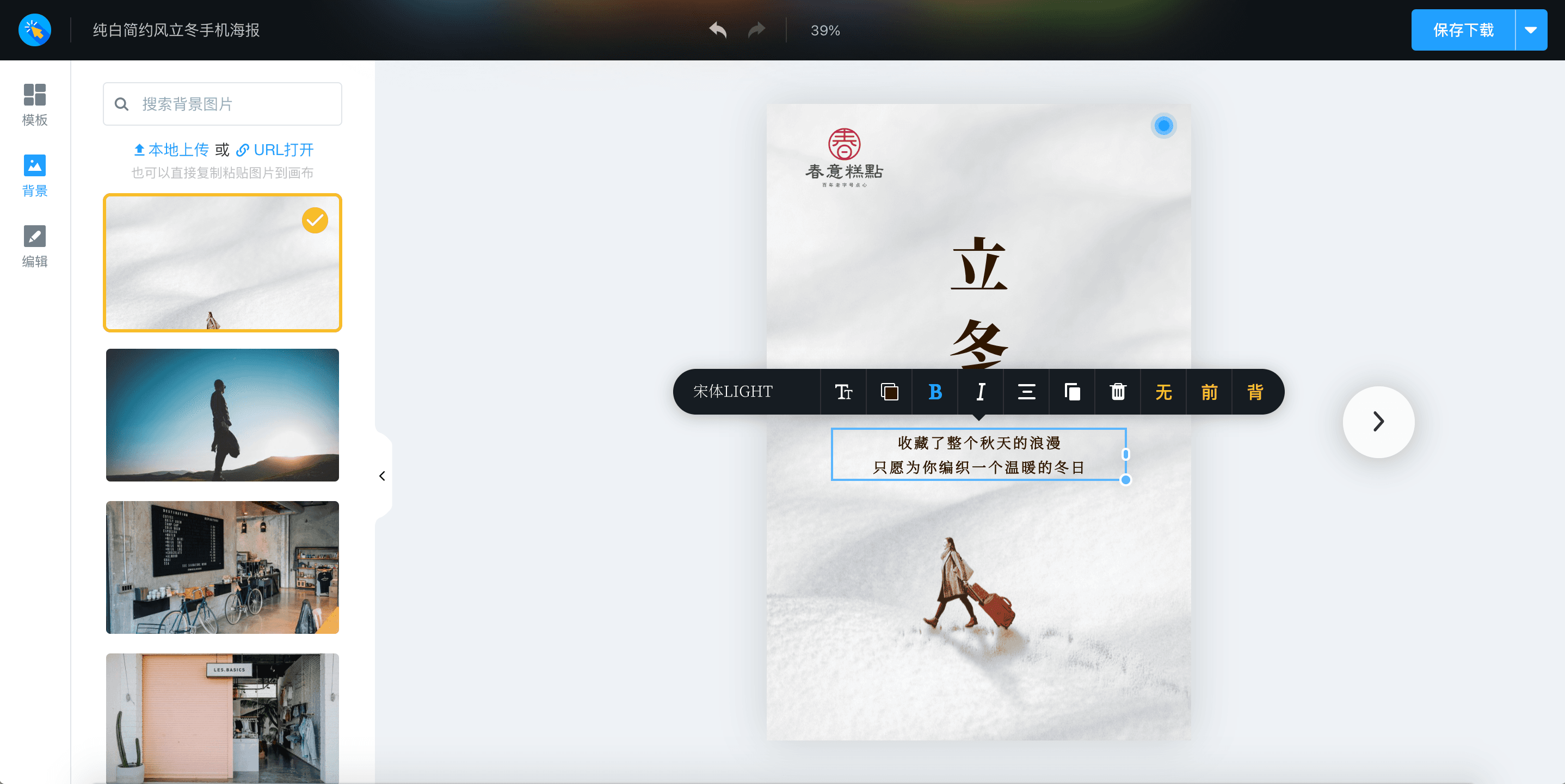Bring text forward with 前 button
The height and width of the screenshot is (784, 1565).
1209,392
